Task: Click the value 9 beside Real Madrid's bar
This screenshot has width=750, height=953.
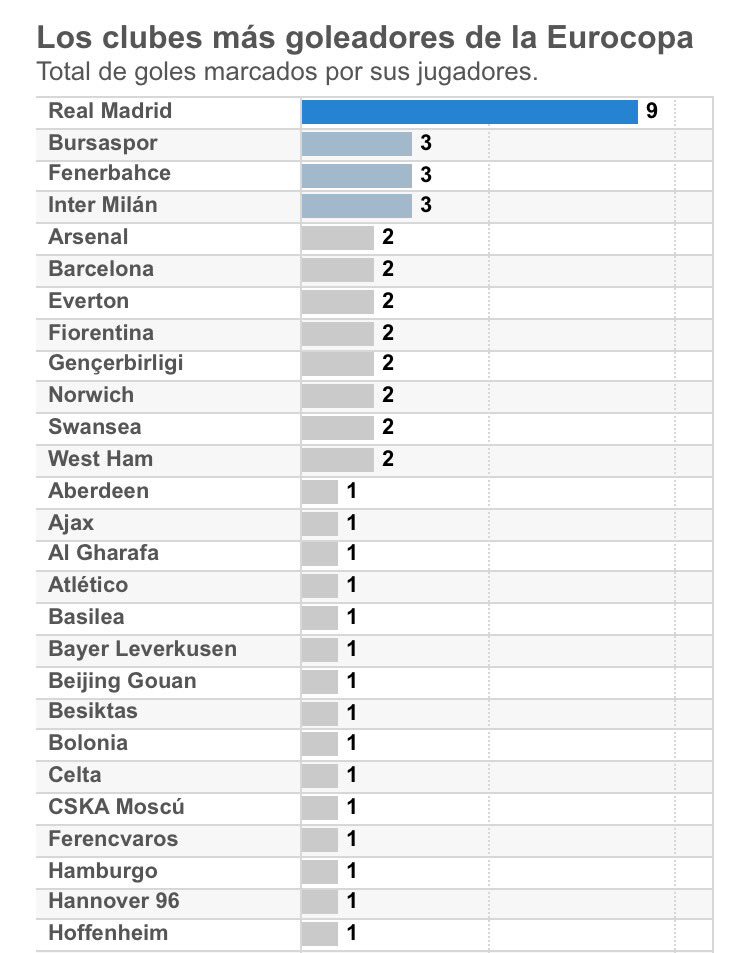Action: tap(651, 112)
